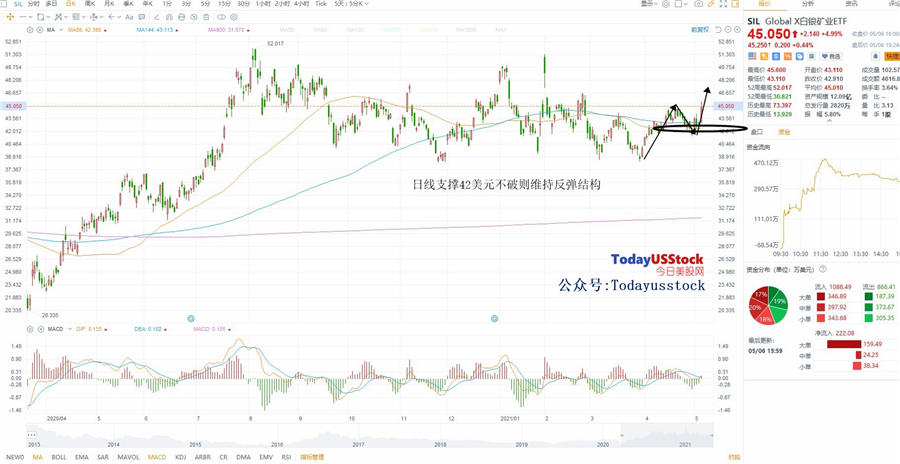Expand the MA indicator dropdown arrow
Viewport: 900px width, 464px height.
coord(61,30)
